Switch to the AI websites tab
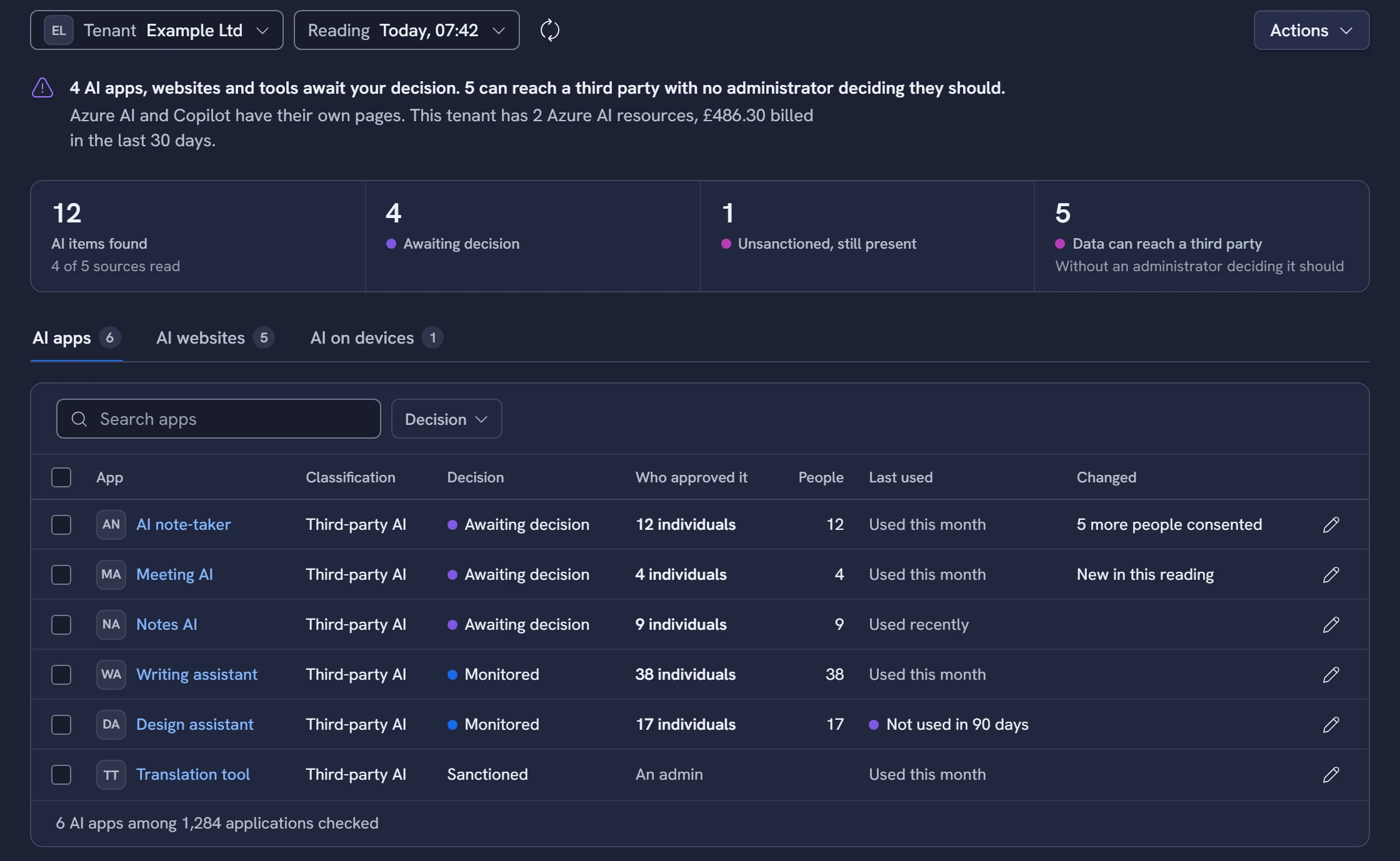 click(215, 338)
